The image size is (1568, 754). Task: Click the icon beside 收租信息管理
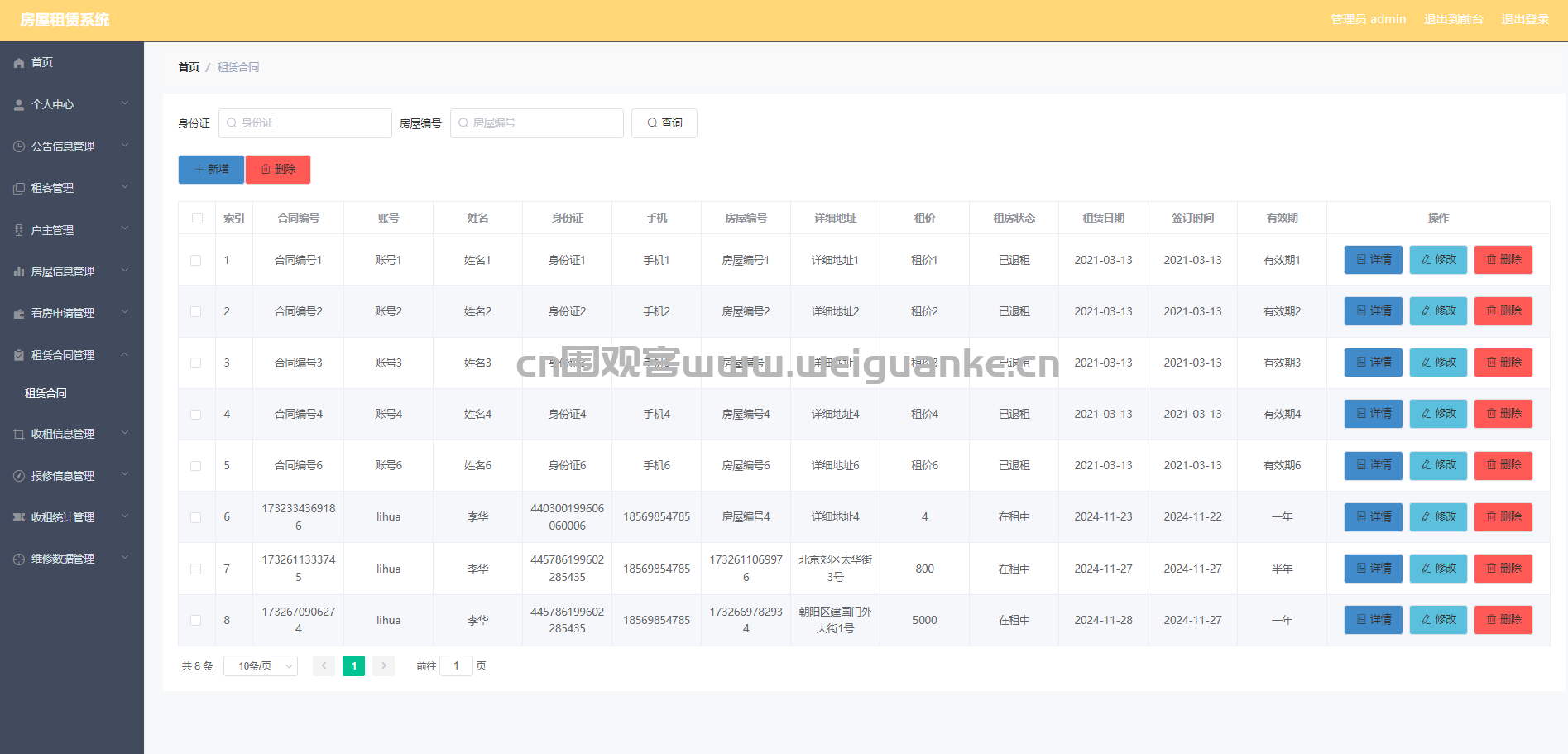tap(19, 434)
